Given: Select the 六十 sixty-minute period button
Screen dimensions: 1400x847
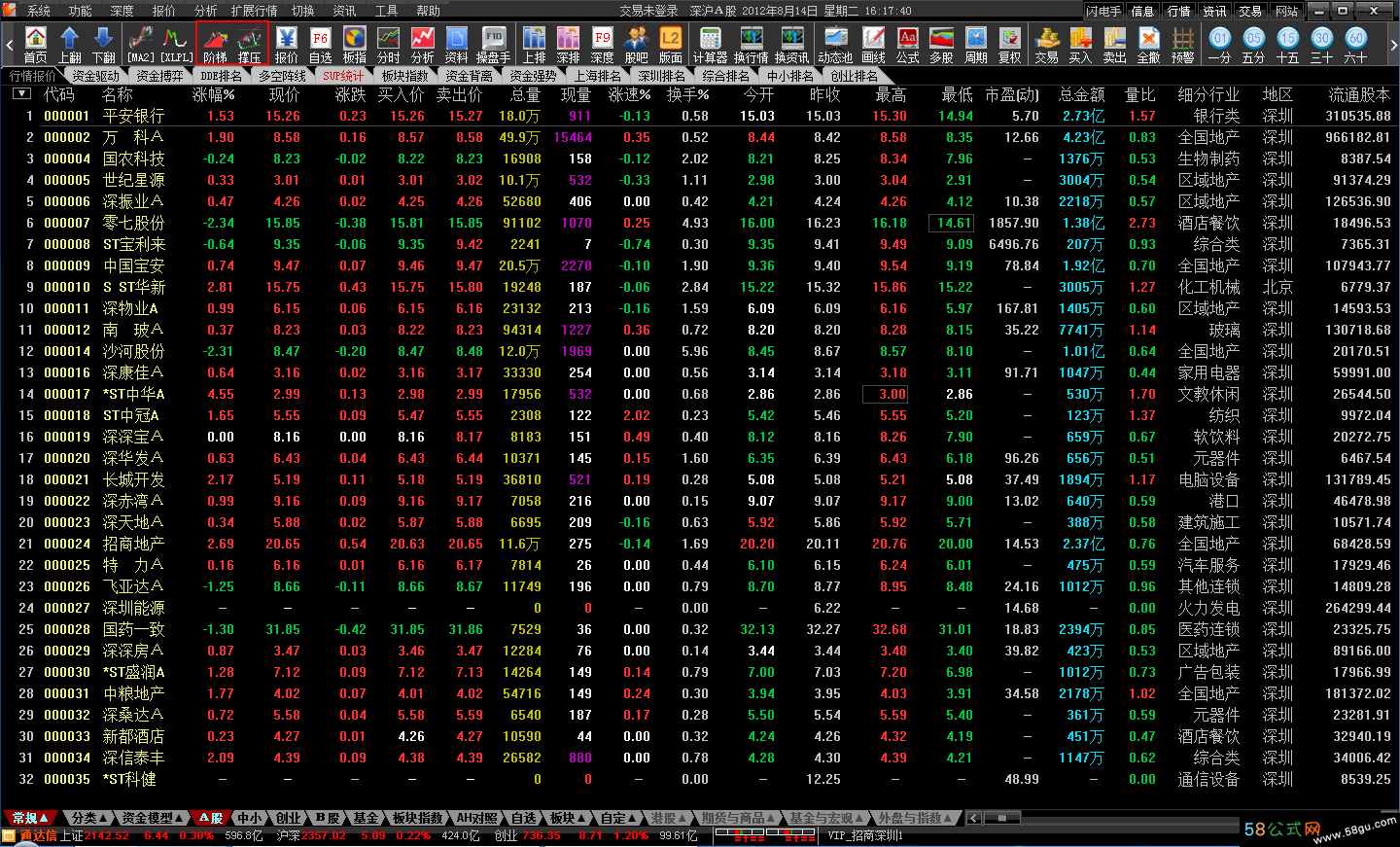Looking at the screenshot, I should pos(1356,45).
